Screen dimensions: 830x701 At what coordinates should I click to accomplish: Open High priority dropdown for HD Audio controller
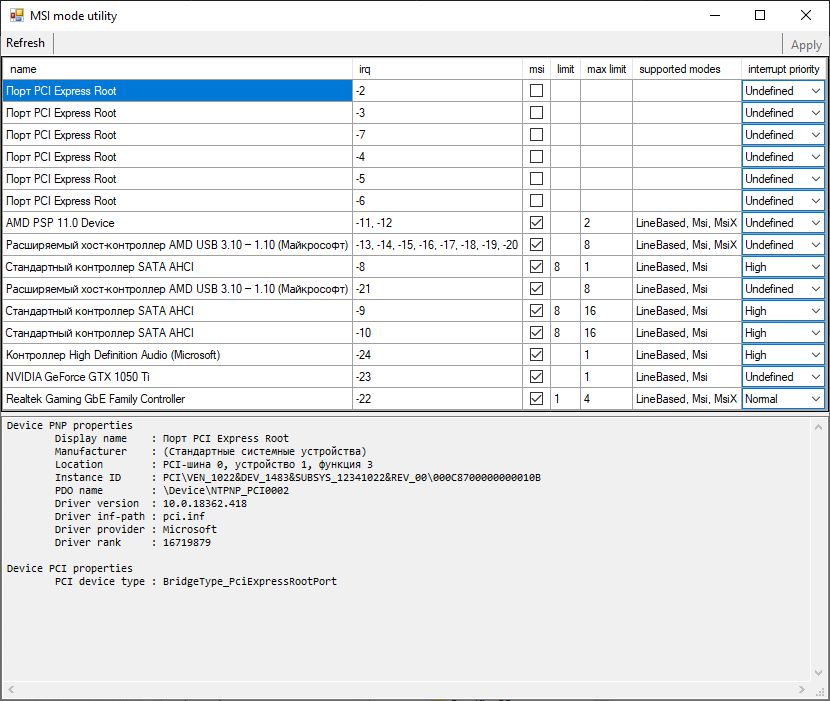point(783,355)
